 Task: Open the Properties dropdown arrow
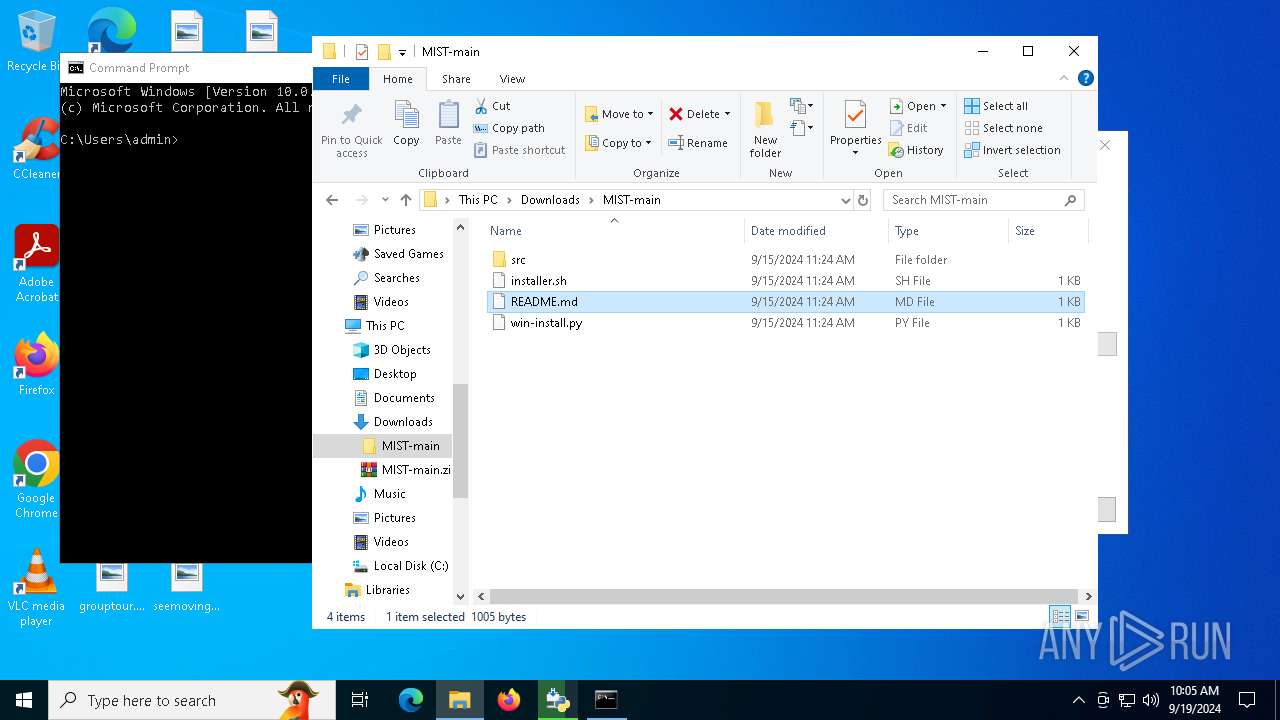tap(855, 153)
